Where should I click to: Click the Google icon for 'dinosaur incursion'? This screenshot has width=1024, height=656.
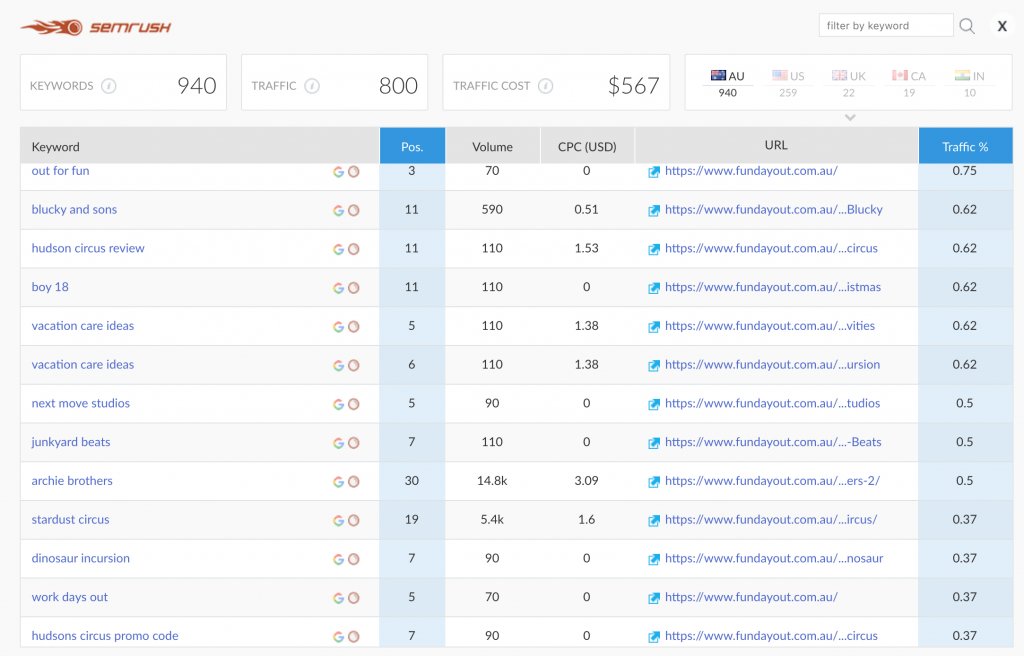pos(338,559)
